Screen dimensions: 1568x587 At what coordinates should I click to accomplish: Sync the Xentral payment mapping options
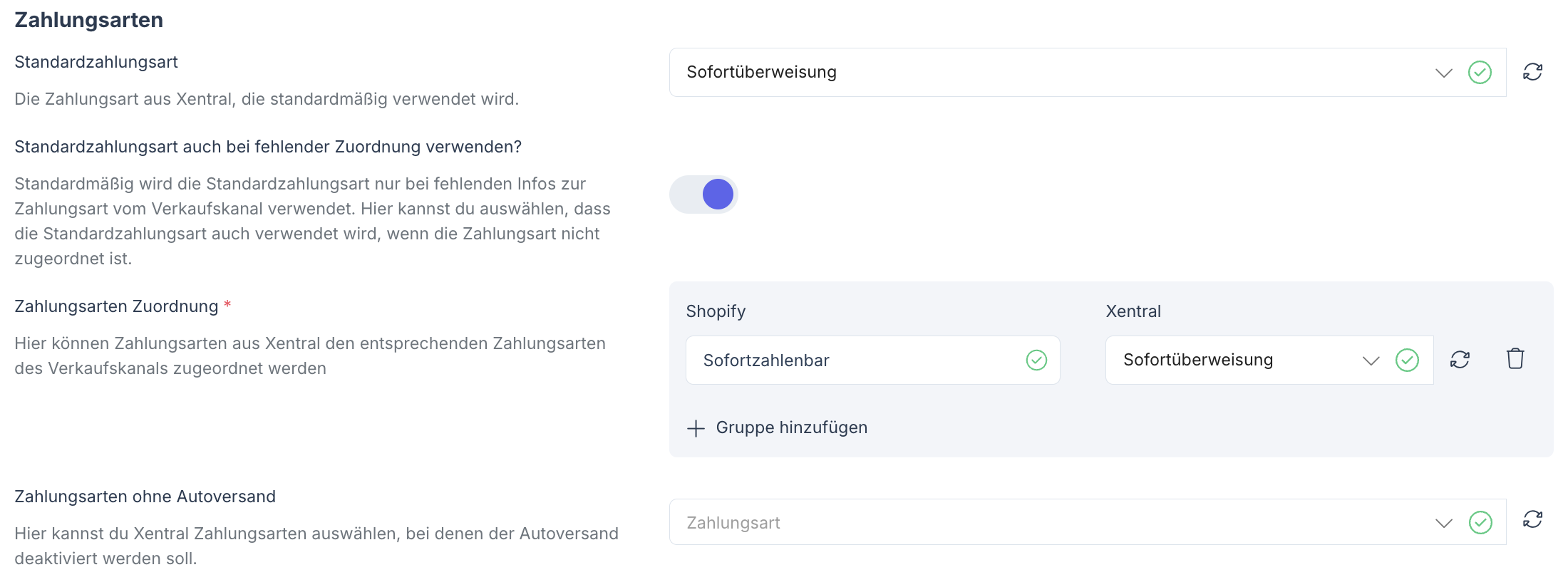pos(1460,360)
